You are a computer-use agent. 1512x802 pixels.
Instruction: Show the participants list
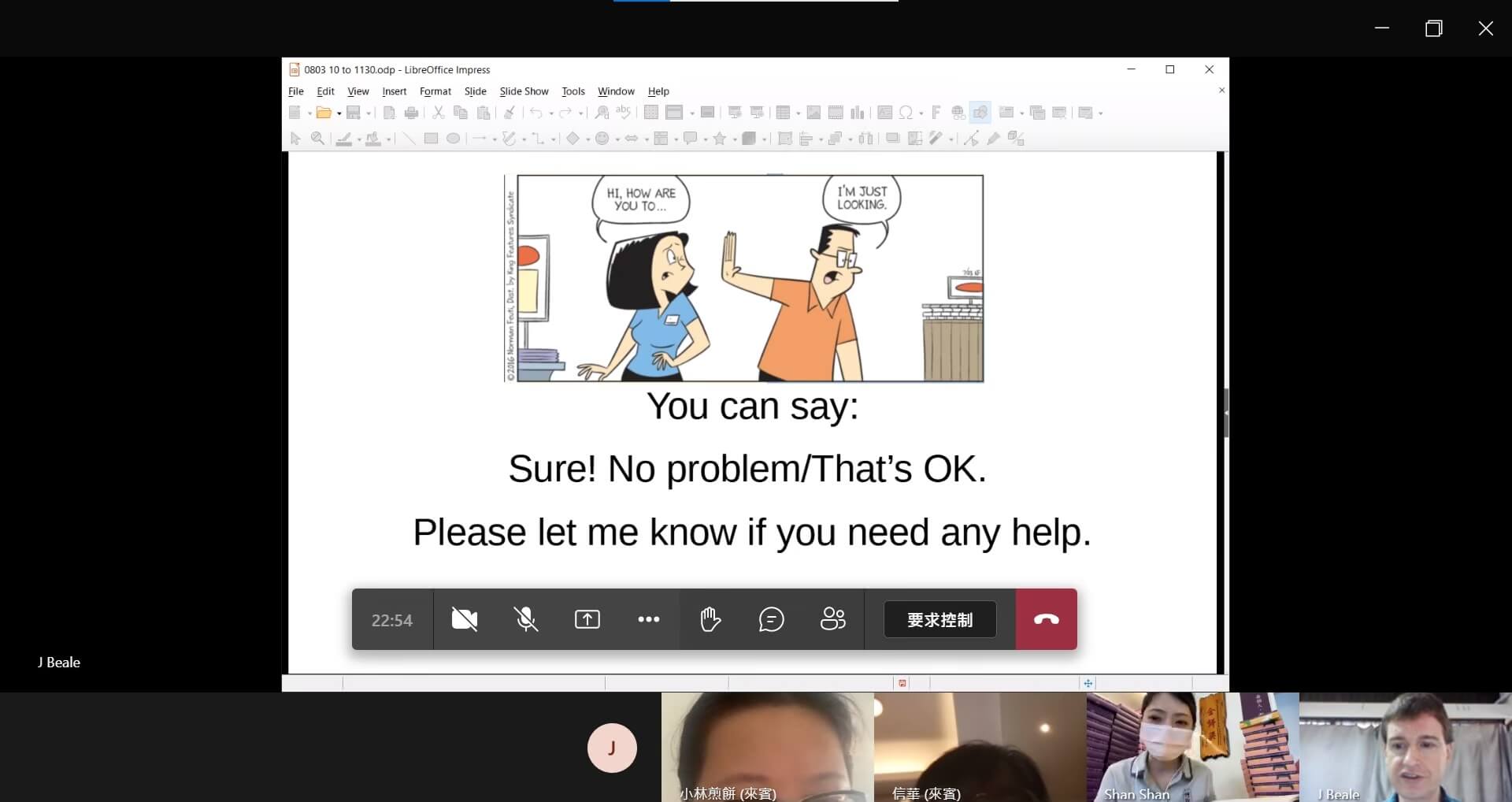pyautogui.click(x=833, y=620)
